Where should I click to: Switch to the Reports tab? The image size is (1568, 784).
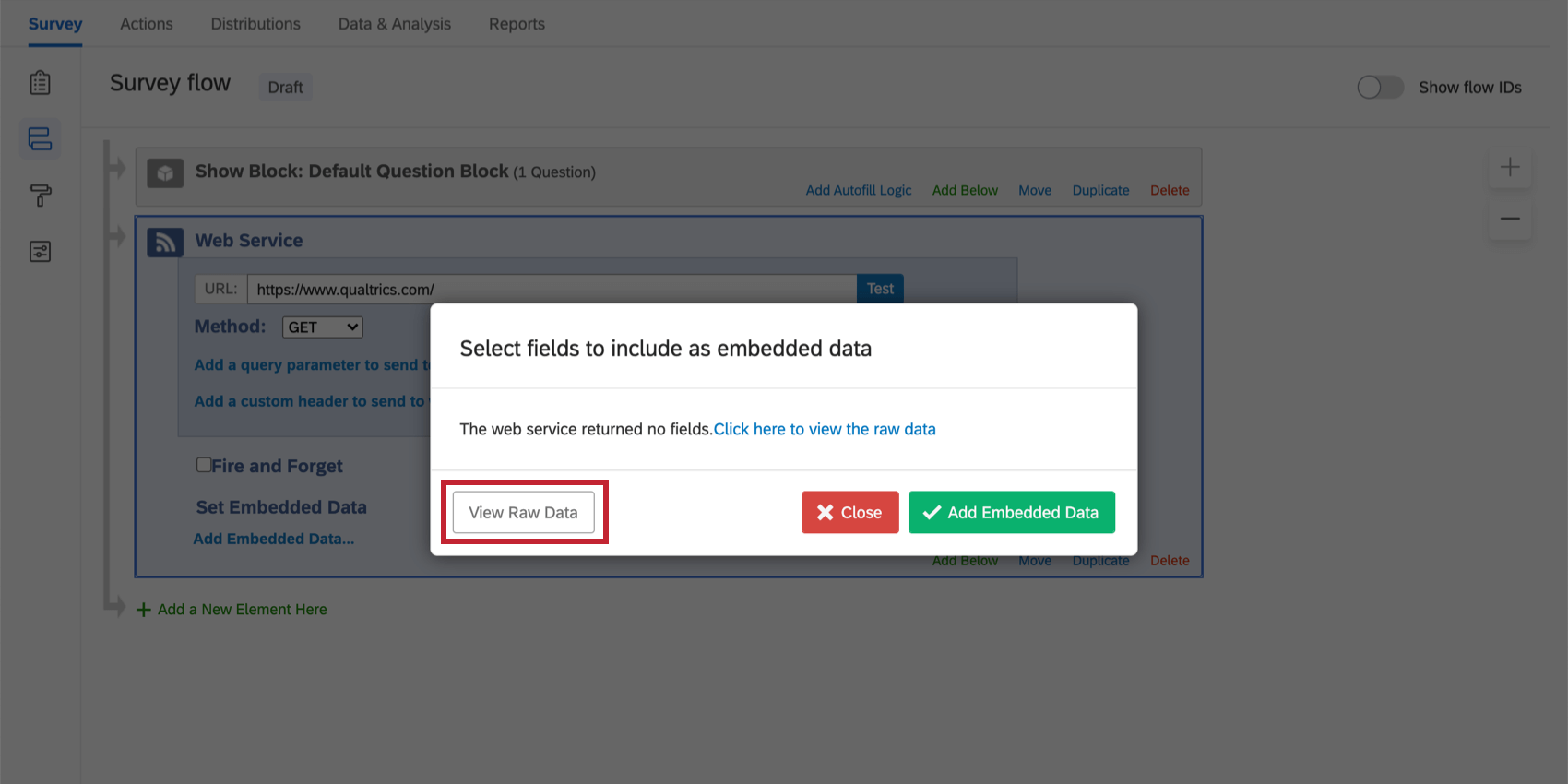517,24
